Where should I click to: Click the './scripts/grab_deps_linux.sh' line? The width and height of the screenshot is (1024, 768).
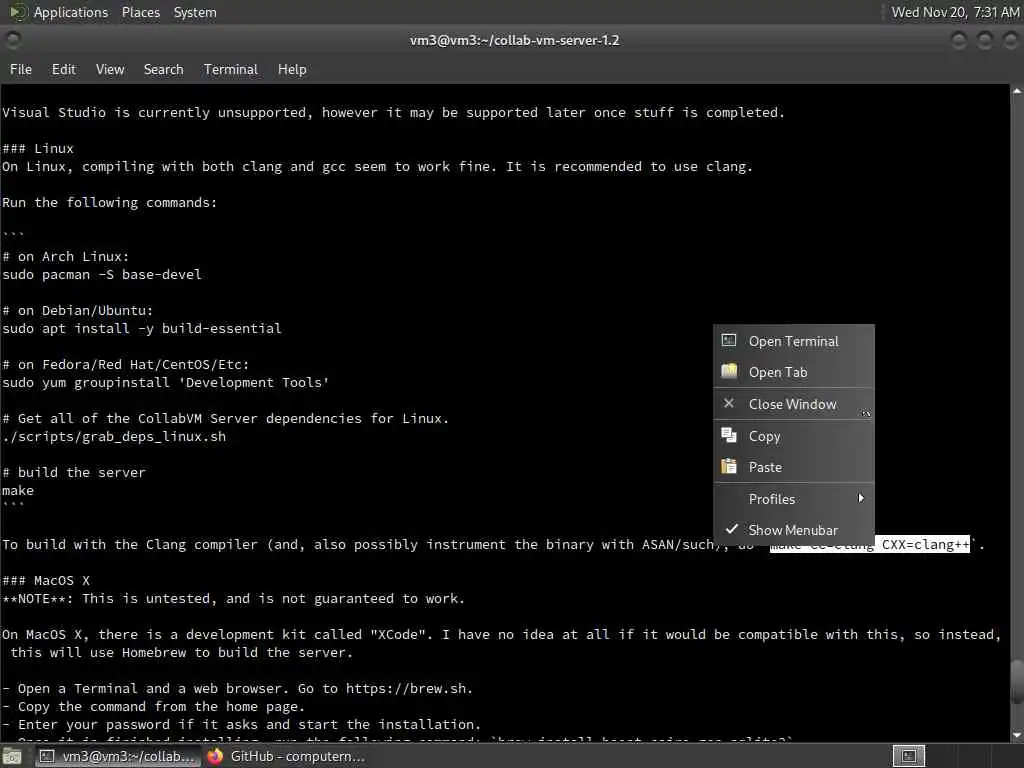pos(114,436)
